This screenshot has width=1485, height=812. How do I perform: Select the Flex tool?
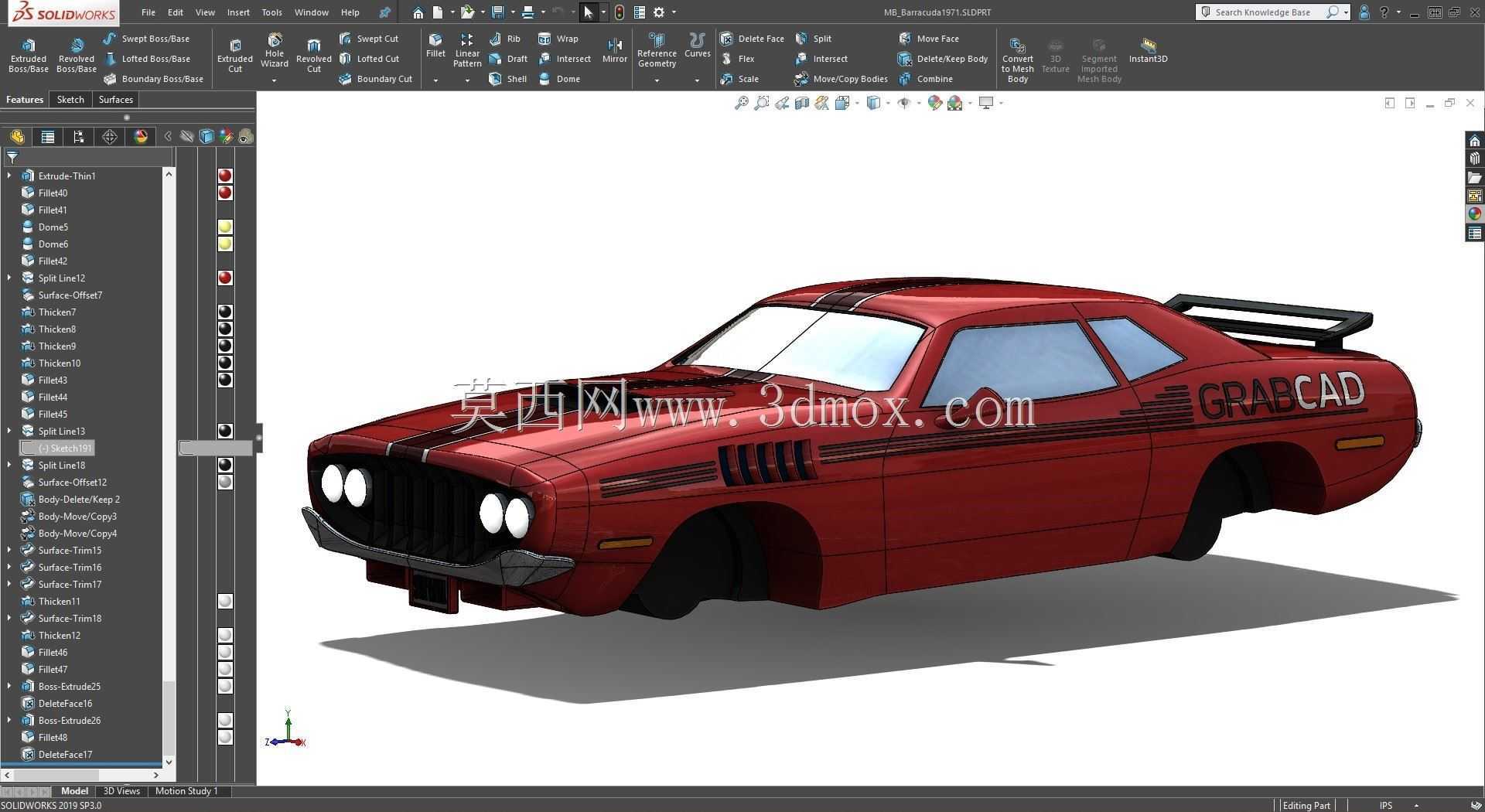(x=737, y=59)
